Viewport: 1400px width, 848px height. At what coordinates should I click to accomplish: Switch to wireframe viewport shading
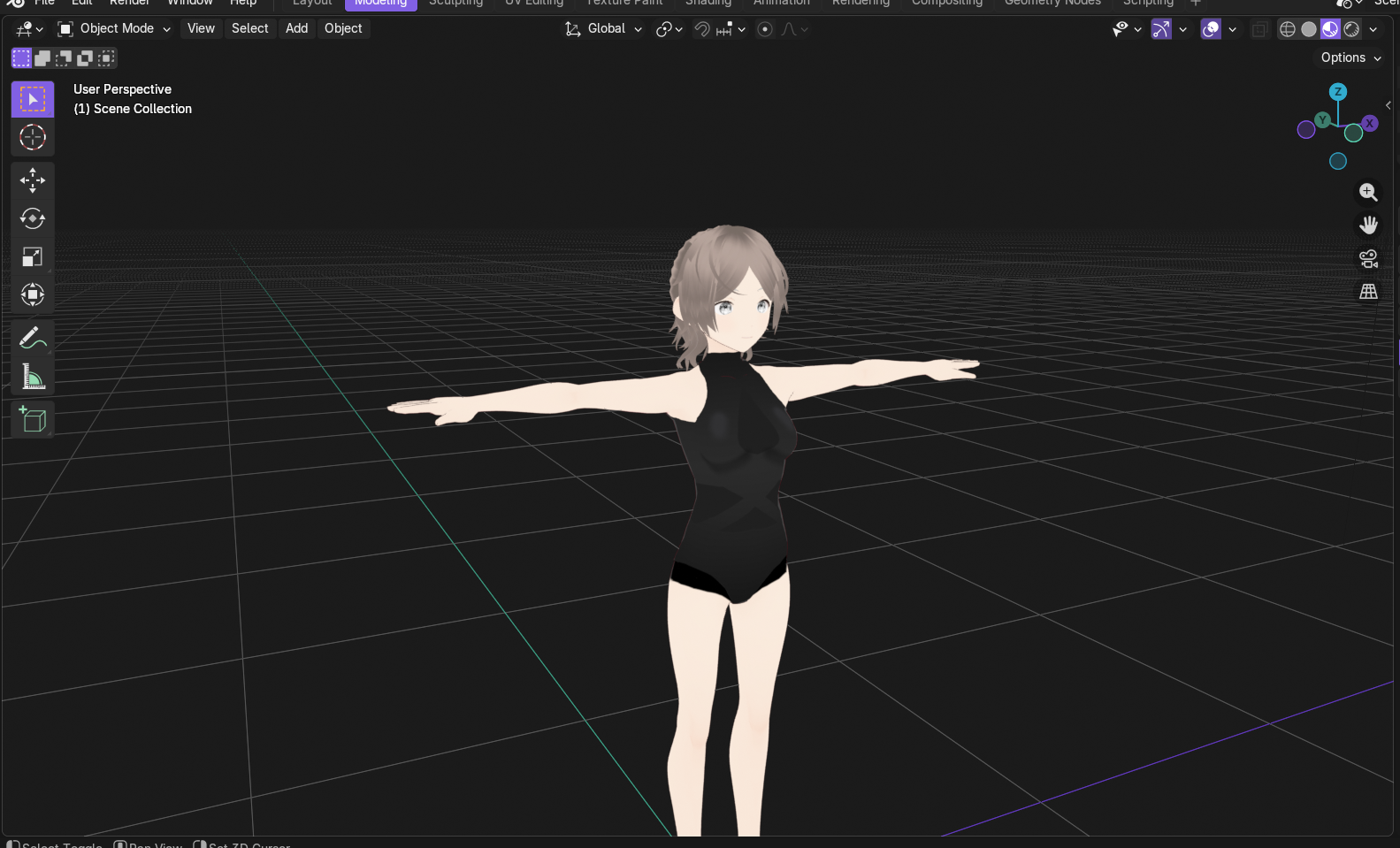point(1288,29)
